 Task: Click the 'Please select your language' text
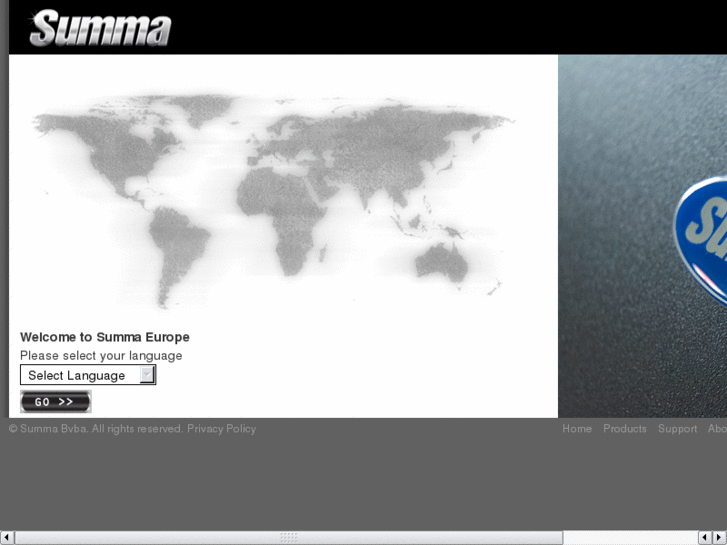[x=101, y=356]
